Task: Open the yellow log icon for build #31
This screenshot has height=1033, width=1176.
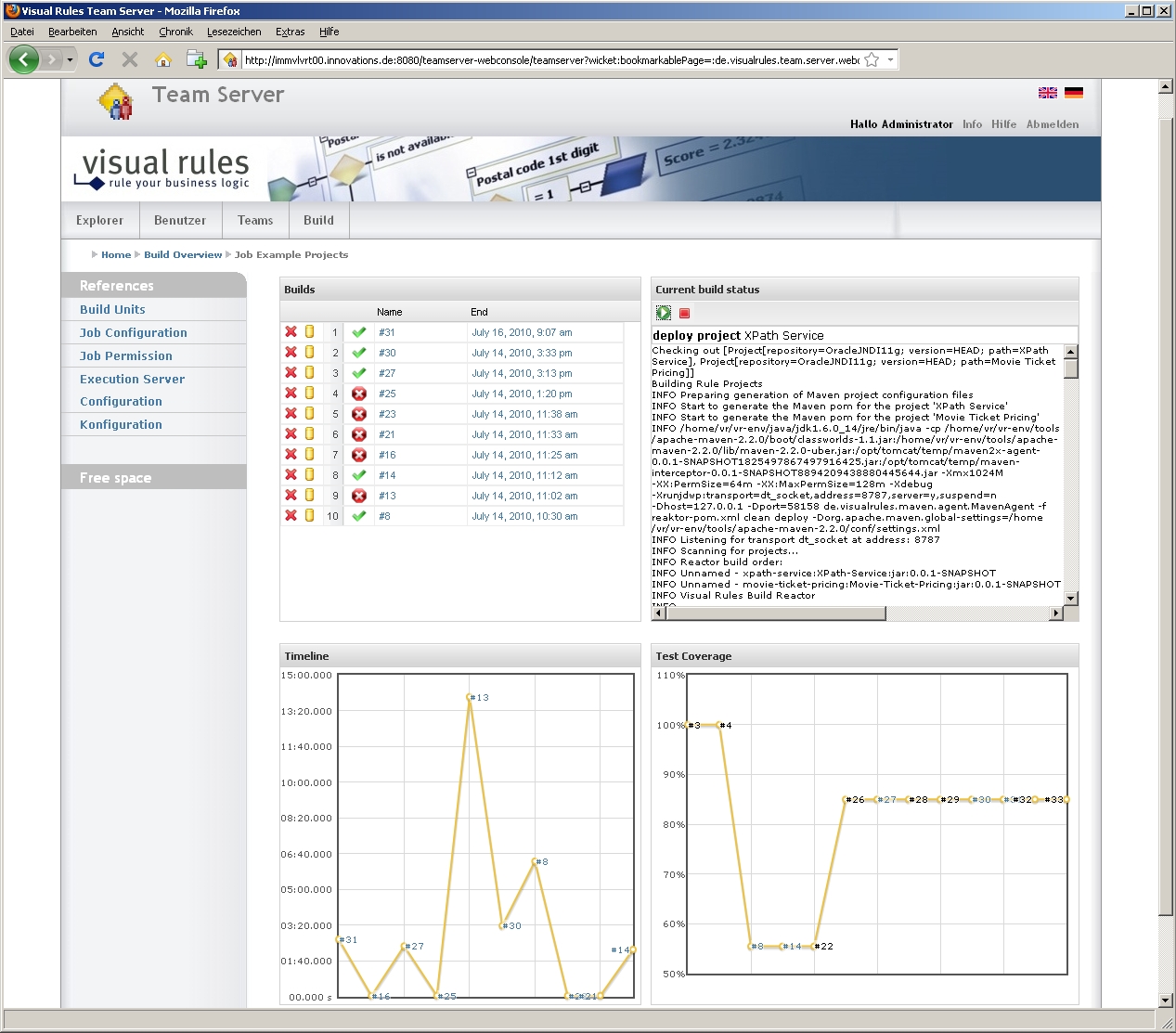Action: (310, 331)
